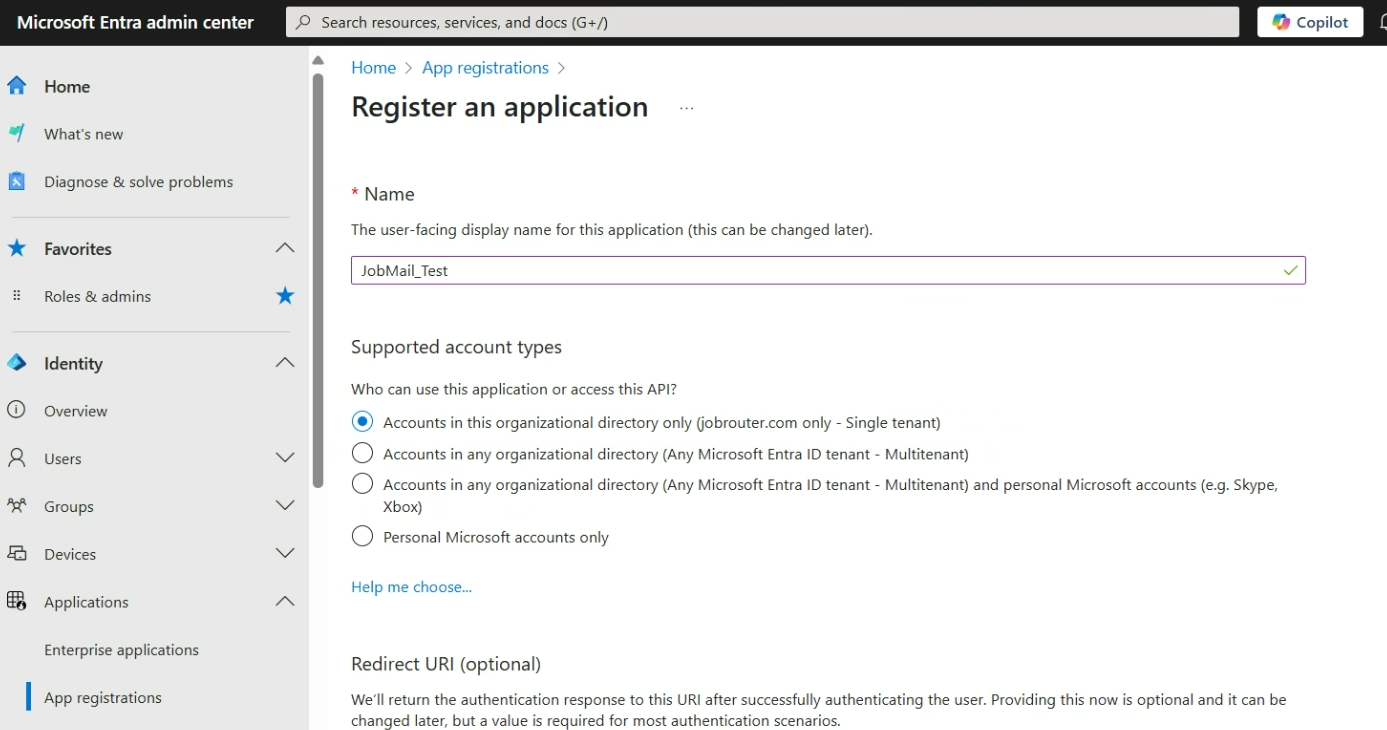Image resolution: width=1387 pixels, height=730 pixels.
Task: Click the search resources, services, and docs box
Action: 762,22
